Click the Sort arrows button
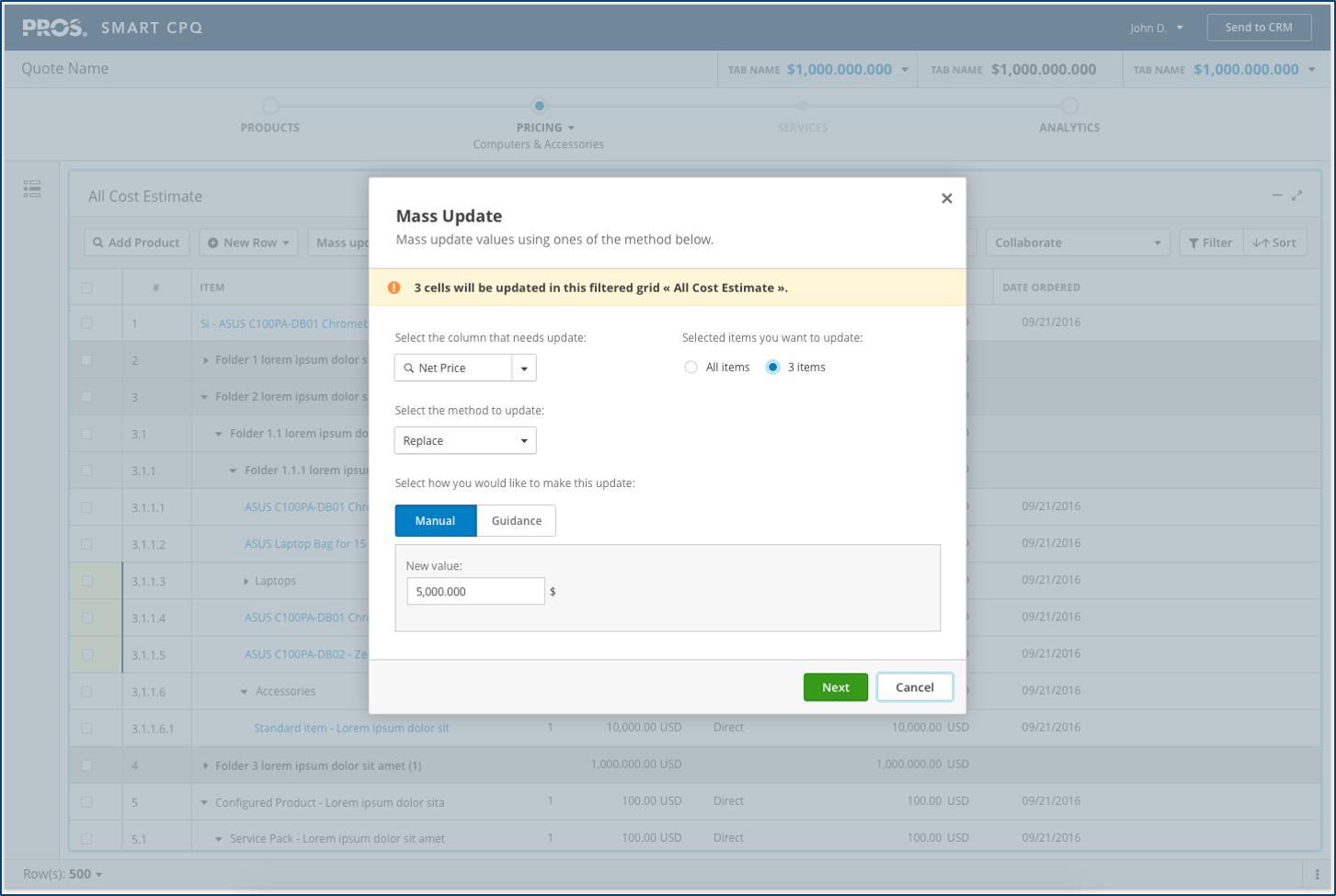Screen dimensions: 1336x896 (1274, 243)
